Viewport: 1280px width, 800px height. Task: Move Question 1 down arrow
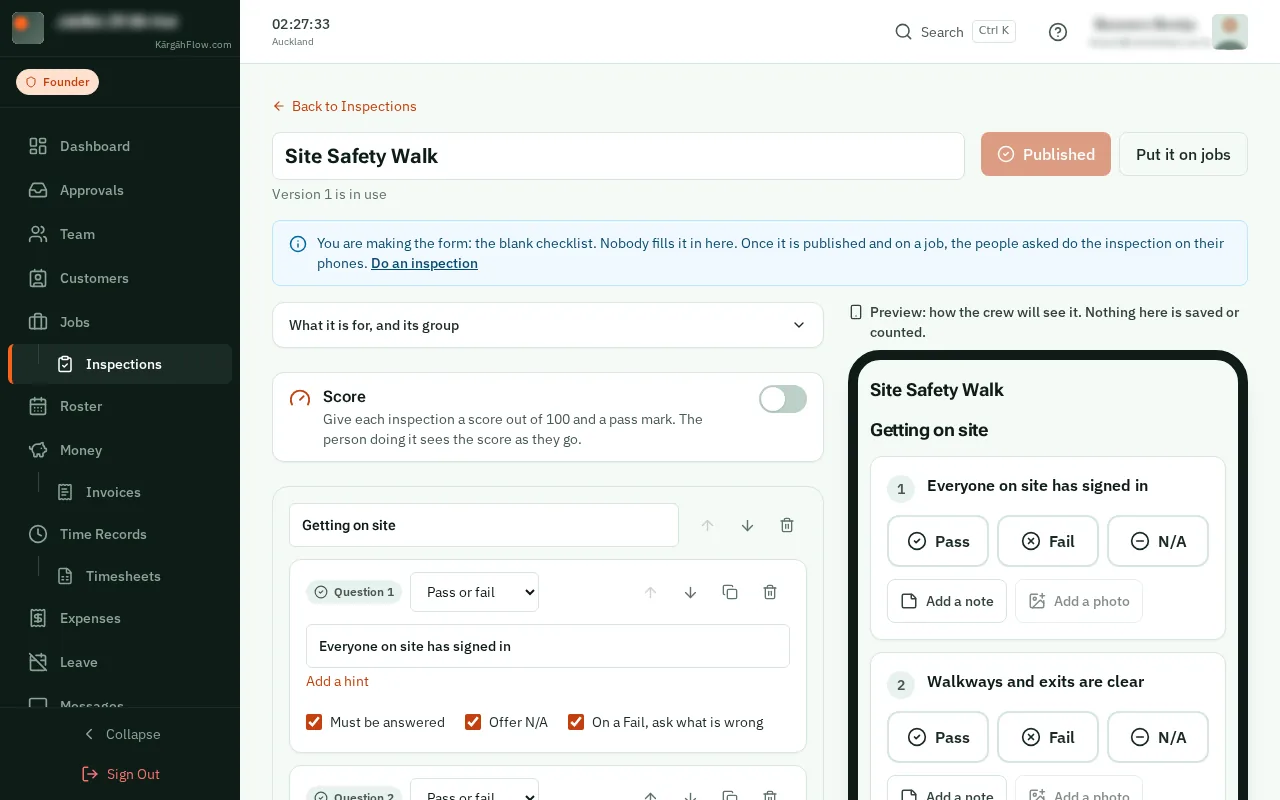(690, 592)
